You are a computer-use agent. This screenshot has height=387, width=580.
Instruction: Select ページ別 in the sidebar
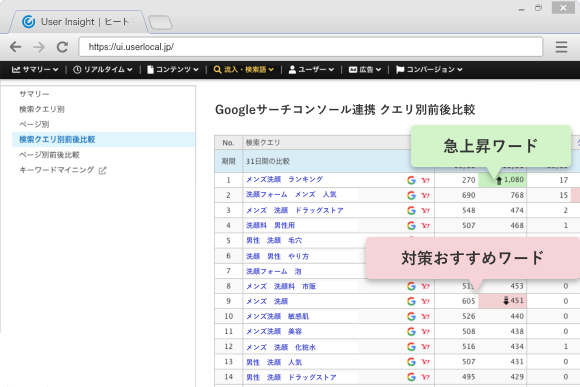[x=34, y=124]
